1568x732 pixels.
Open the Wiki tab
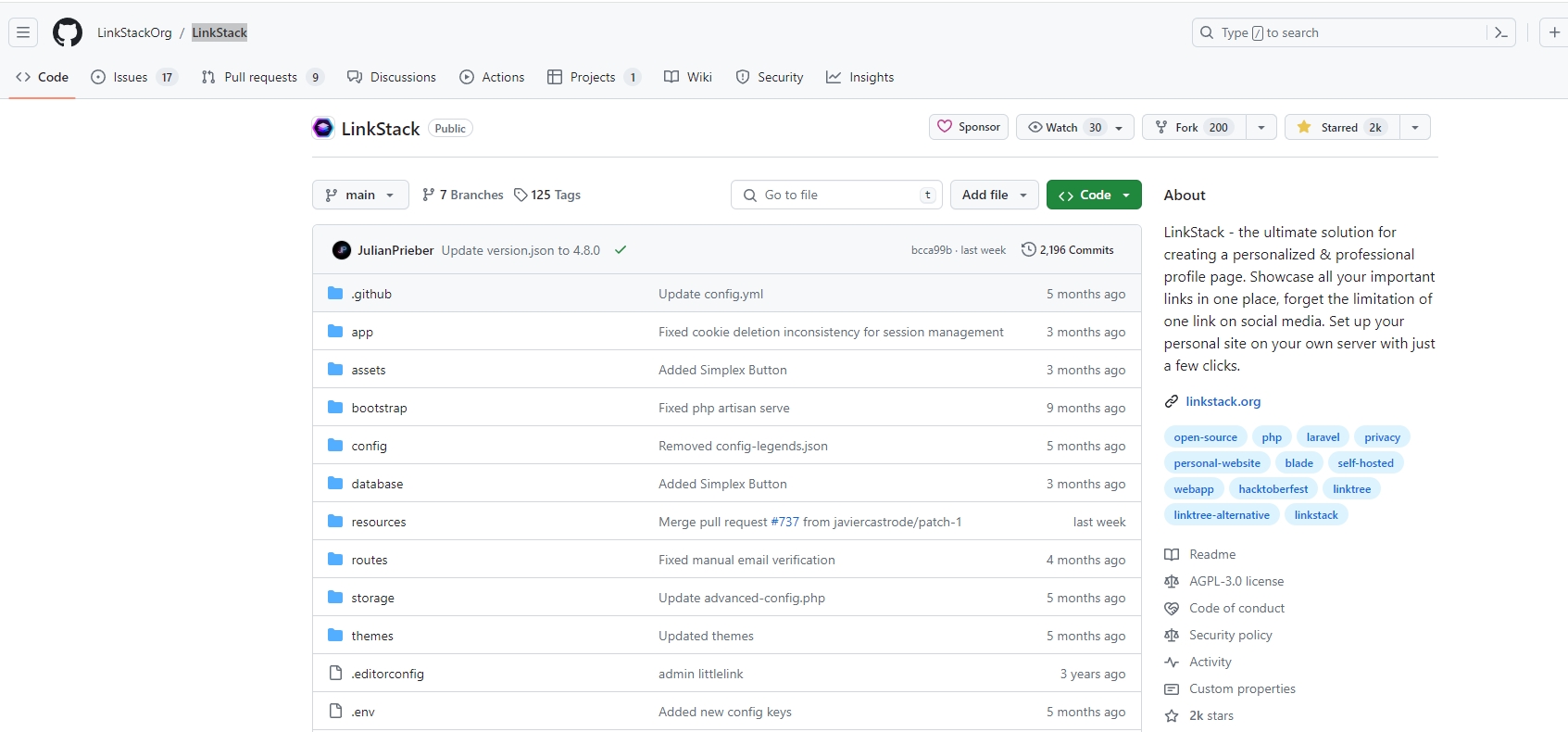pyautogui.click(x=688, y=77)
